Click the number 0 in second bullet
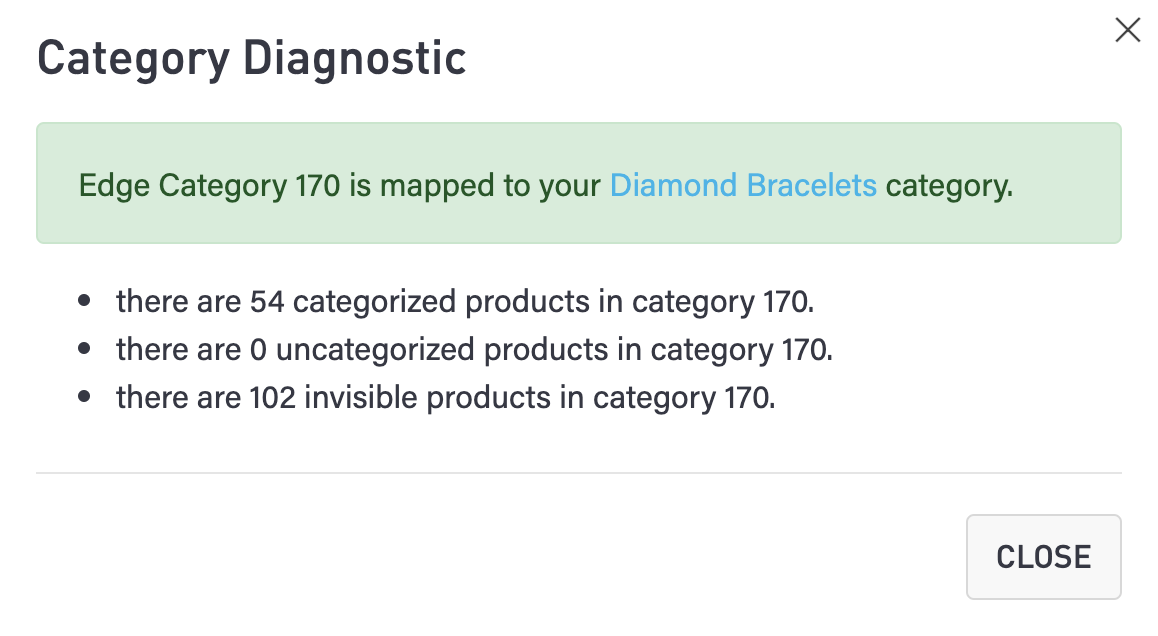 click(258, 349)
